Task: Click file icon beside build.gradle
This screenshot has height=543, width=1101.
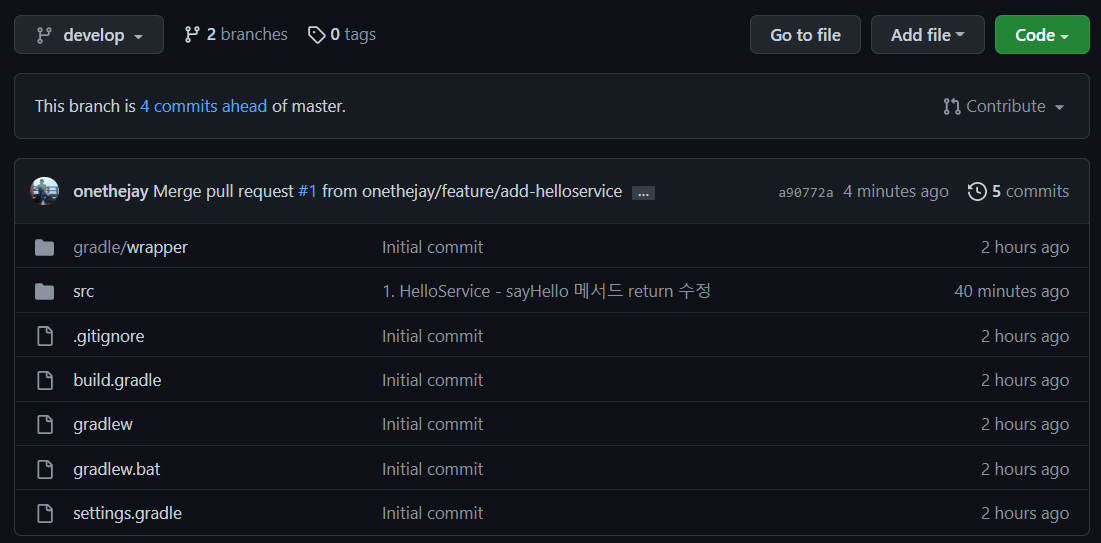Action: pos(45,380)
